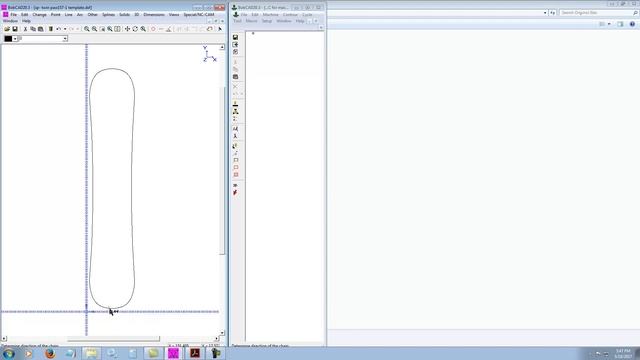Open the Dimensions menu
This screenshot has width=640, height=360.
pyautogui.click(x=154, y=15)
